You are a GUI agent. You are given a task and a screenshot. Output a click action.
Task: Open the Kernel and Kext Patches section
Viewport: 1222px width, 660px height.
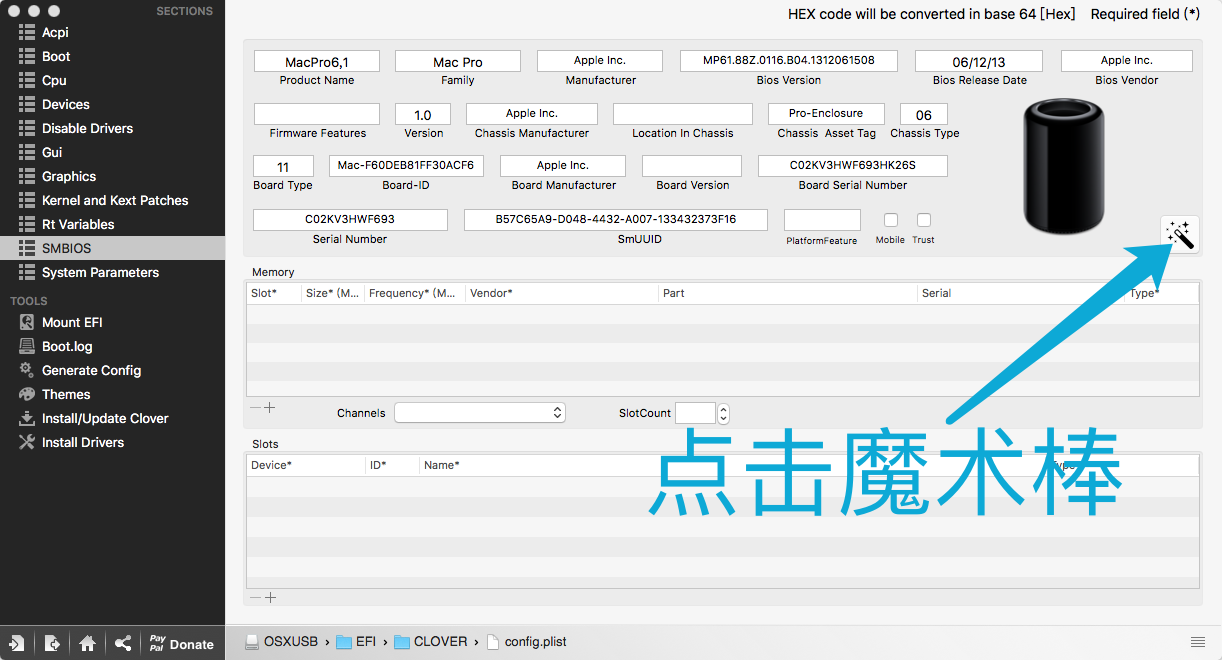[x=114, y=200]
